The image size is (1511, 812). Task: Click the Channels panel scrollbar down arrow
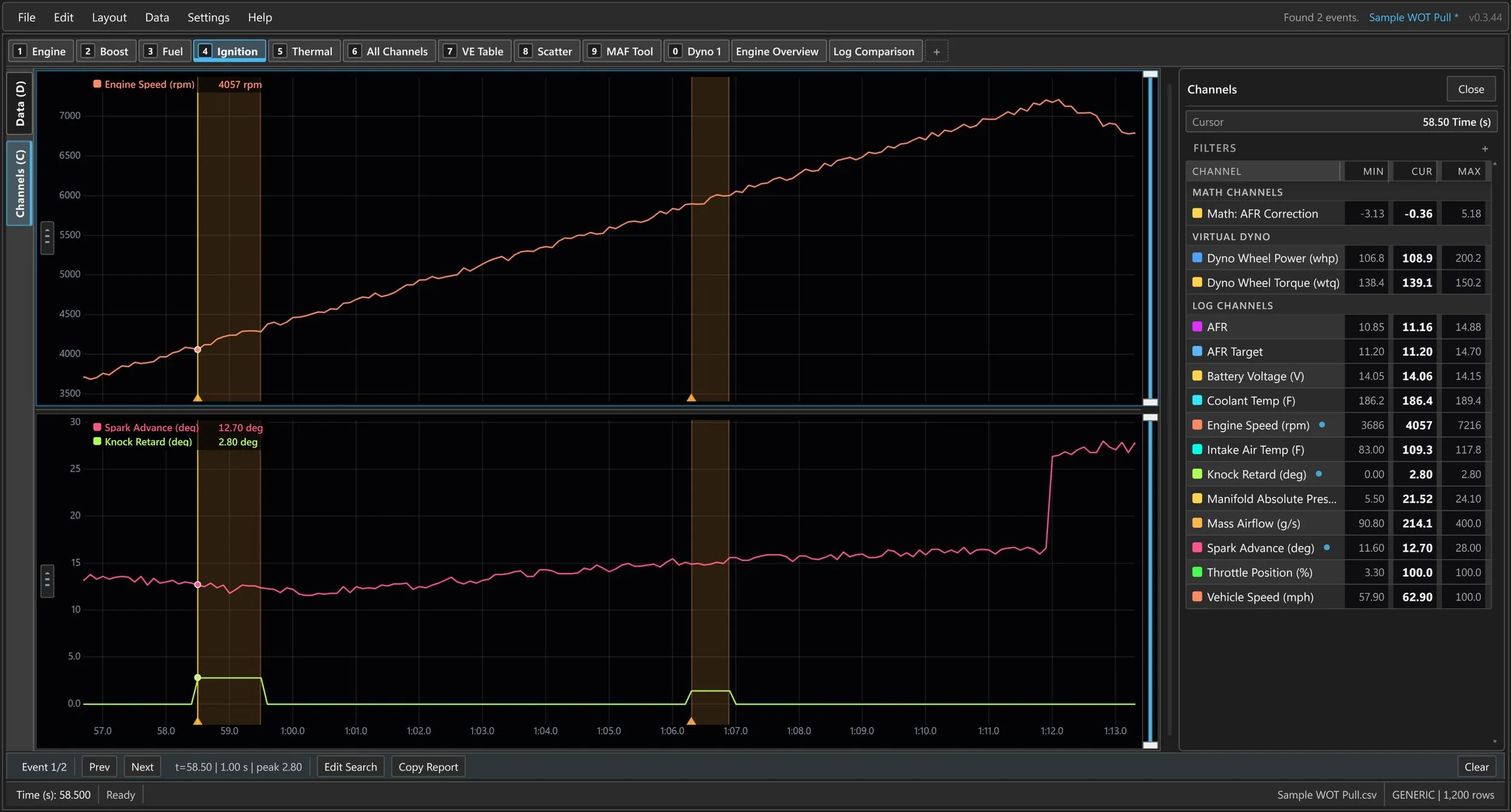[x=1495, y=741]
